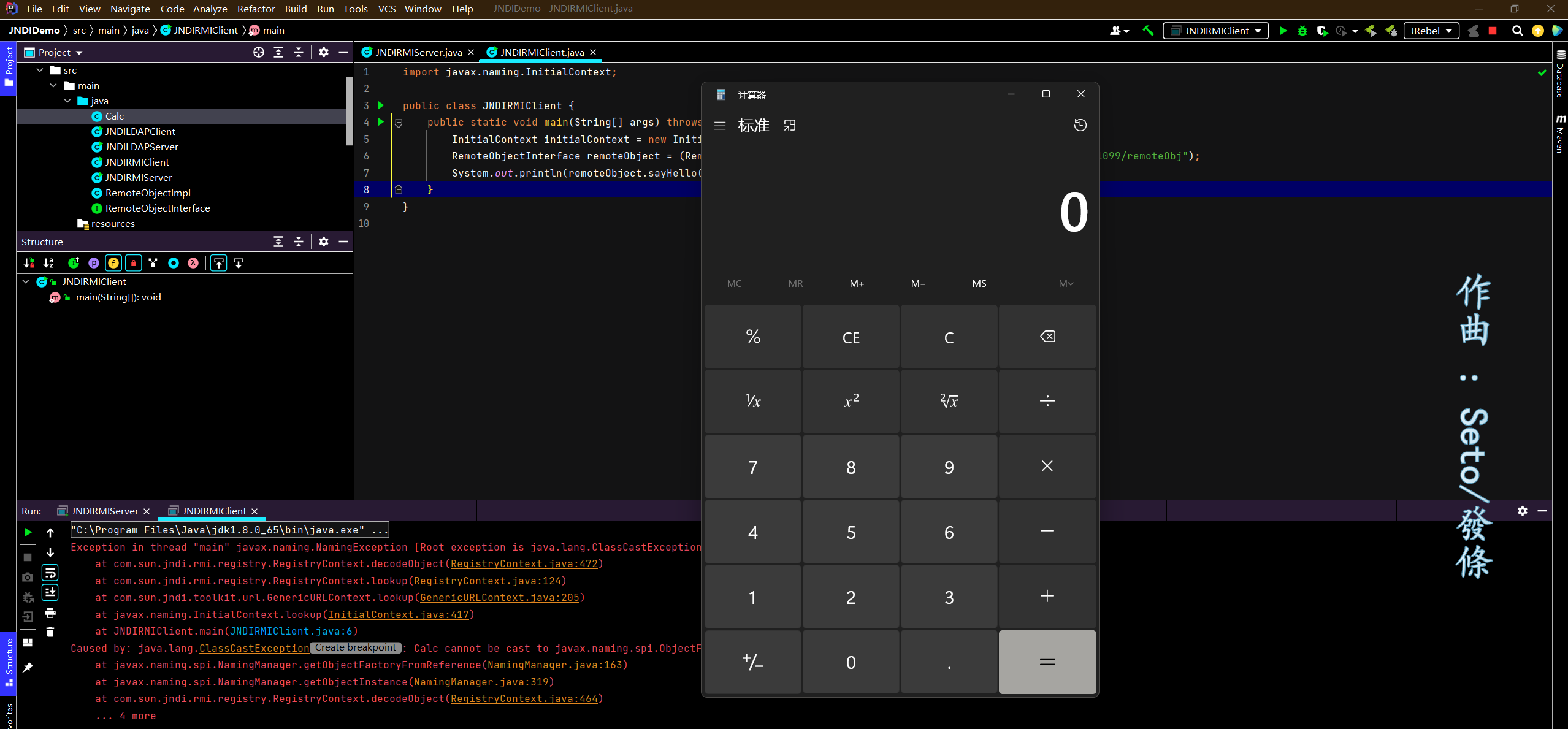Click the Build project hammer icon
Viewport: 1568px width, 729px height.
pos(1148,31)
